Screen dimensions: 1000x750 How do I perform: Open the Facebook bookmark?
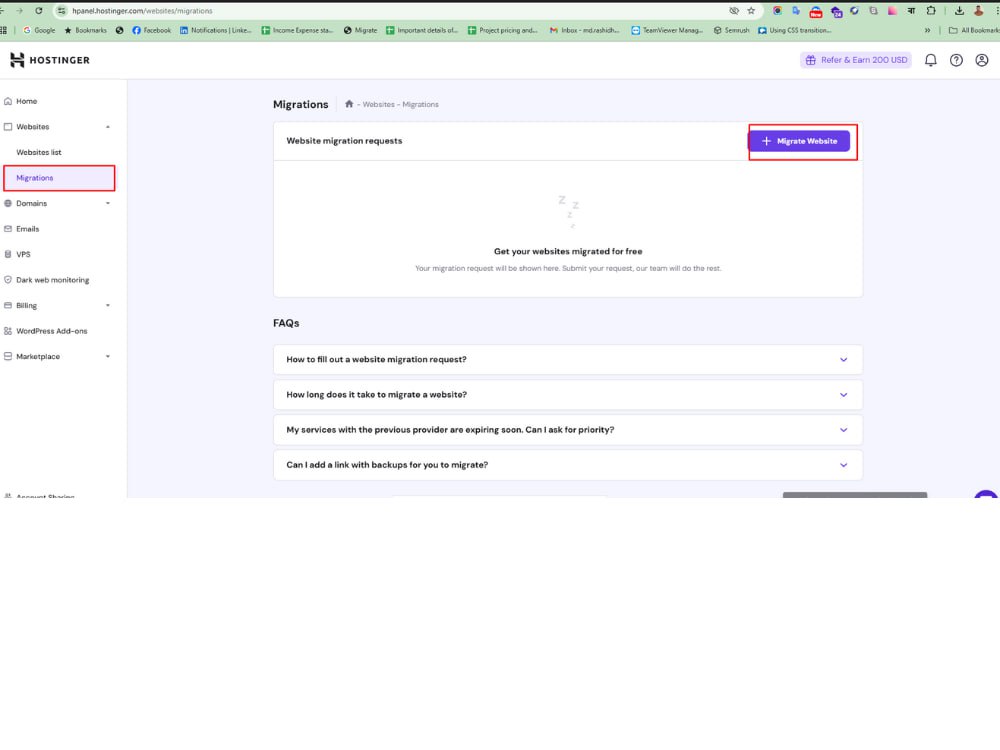(x=152, y=30)
